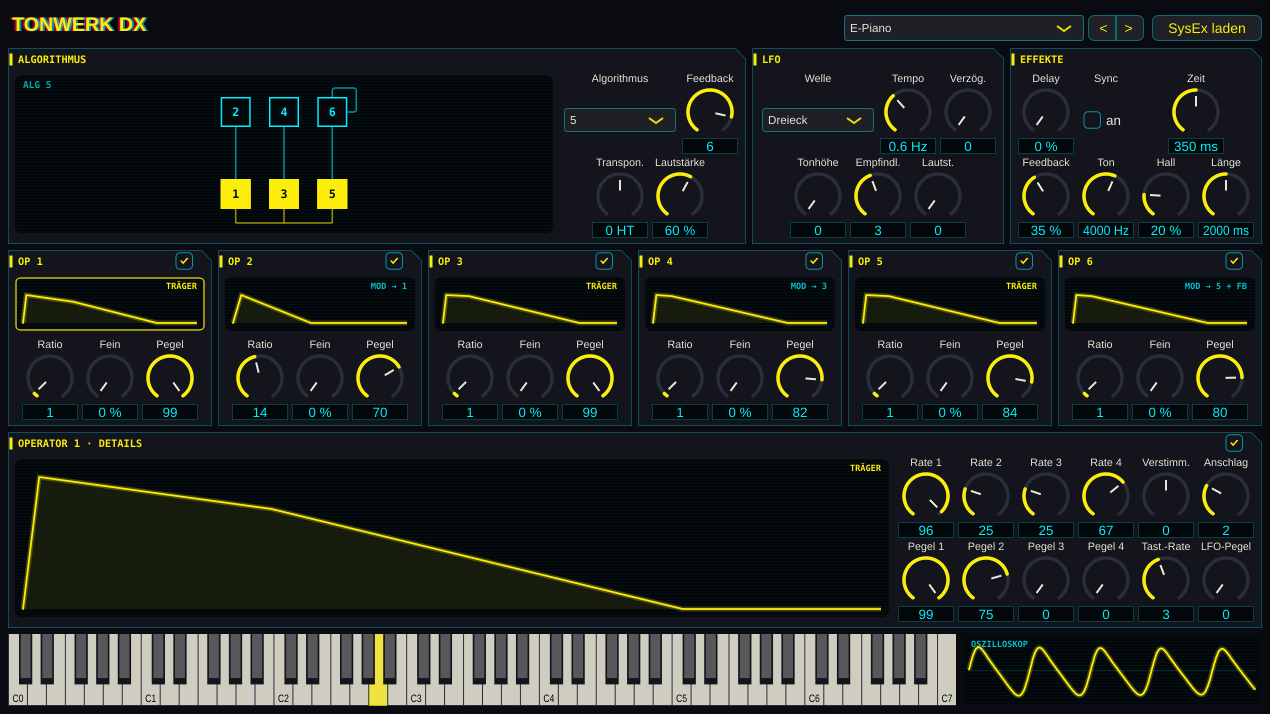Viewport: 1270px width, 714px height.
Task: Click the Ton value field showing 4000 Hz
Action: coord(1106,230)
